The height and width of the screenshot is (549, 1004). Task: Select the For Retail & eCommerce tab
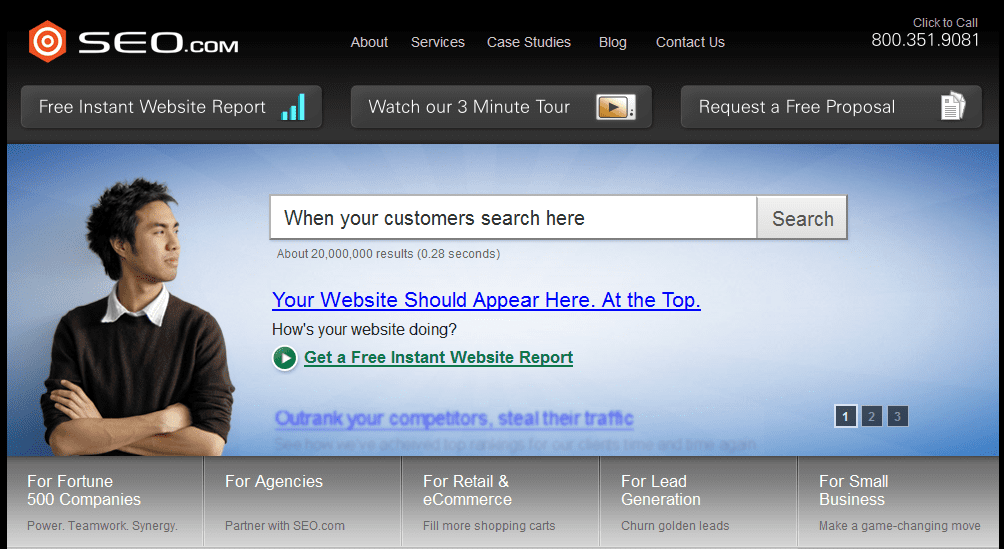[x=500, y=502]
